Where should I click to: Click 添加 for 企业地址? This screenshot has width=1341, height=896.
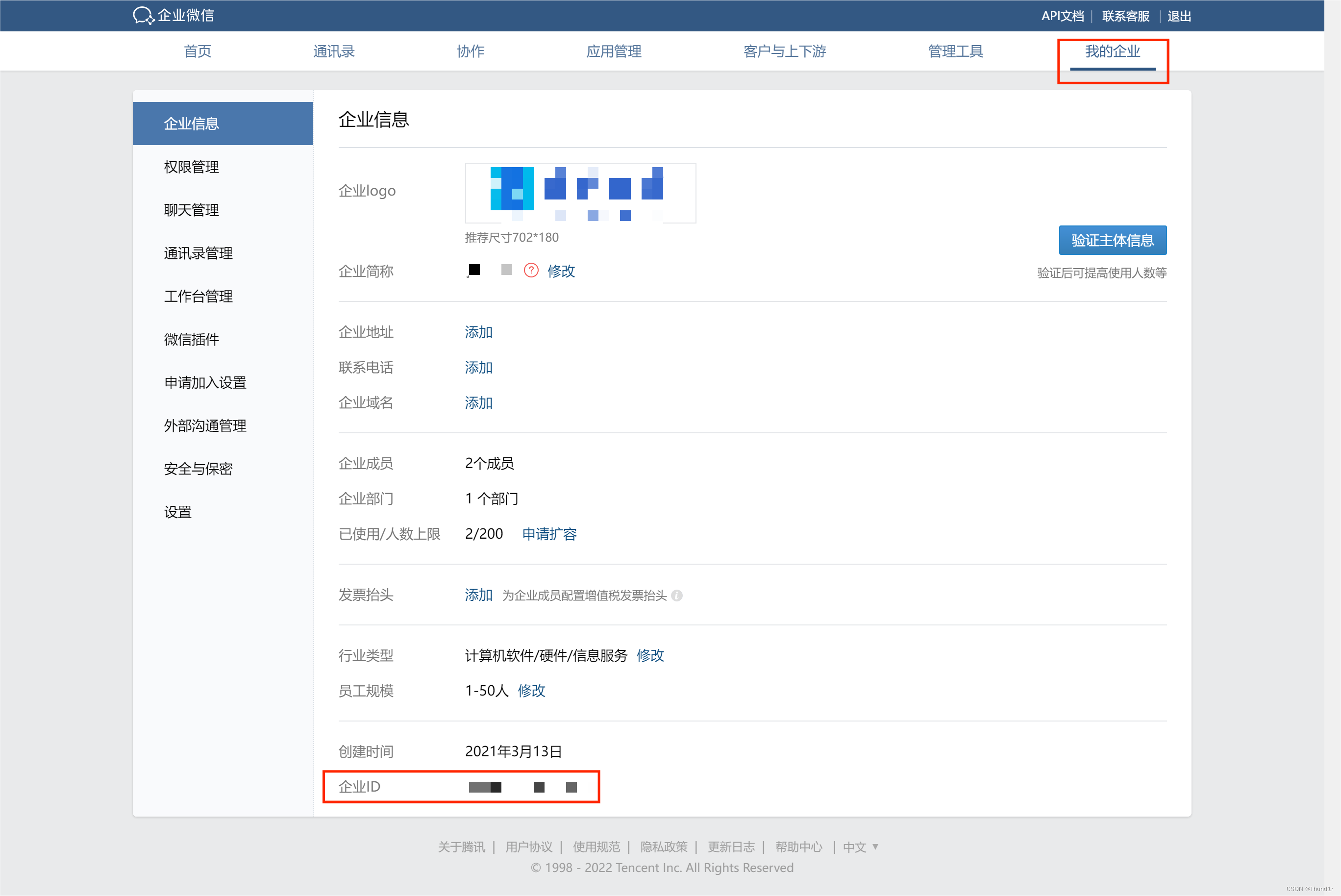tap(479, 332)
